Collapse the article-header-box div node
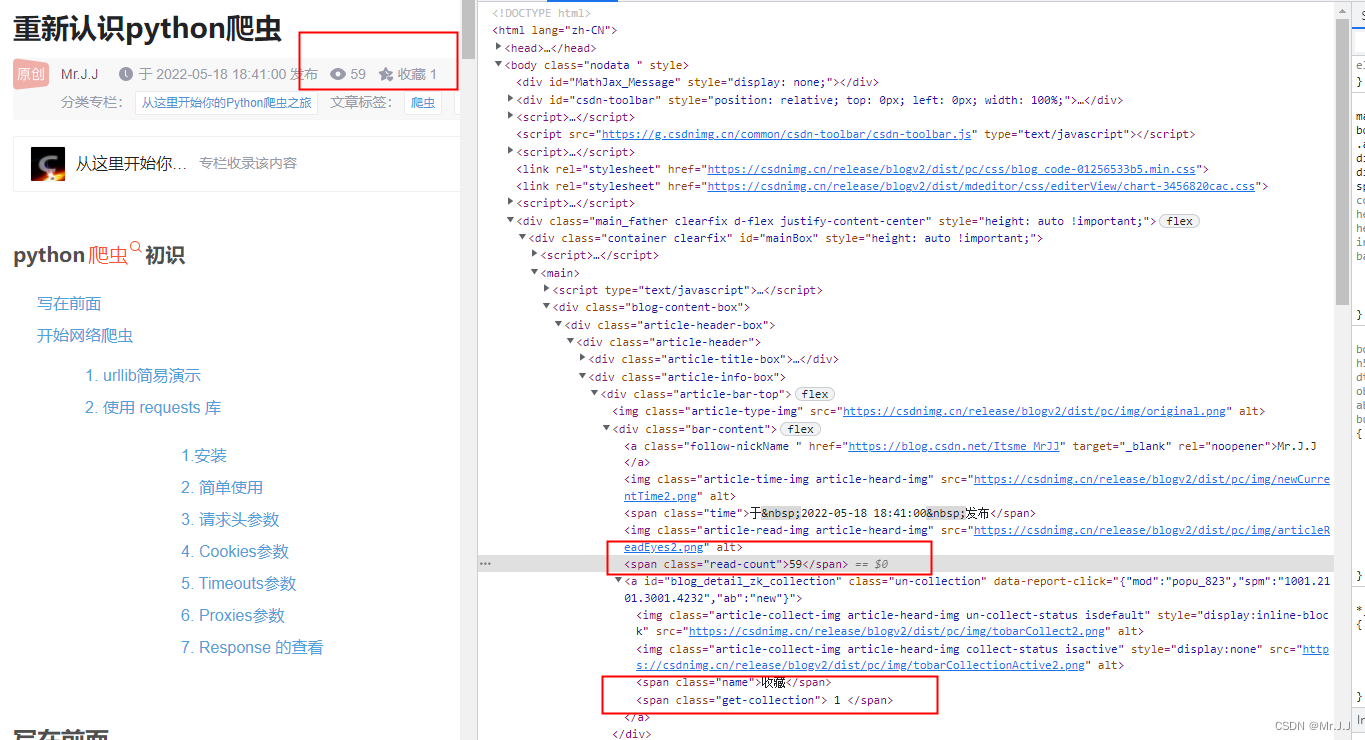The height and width of the screenshot is (740, 1365). [x=558, y=325]
